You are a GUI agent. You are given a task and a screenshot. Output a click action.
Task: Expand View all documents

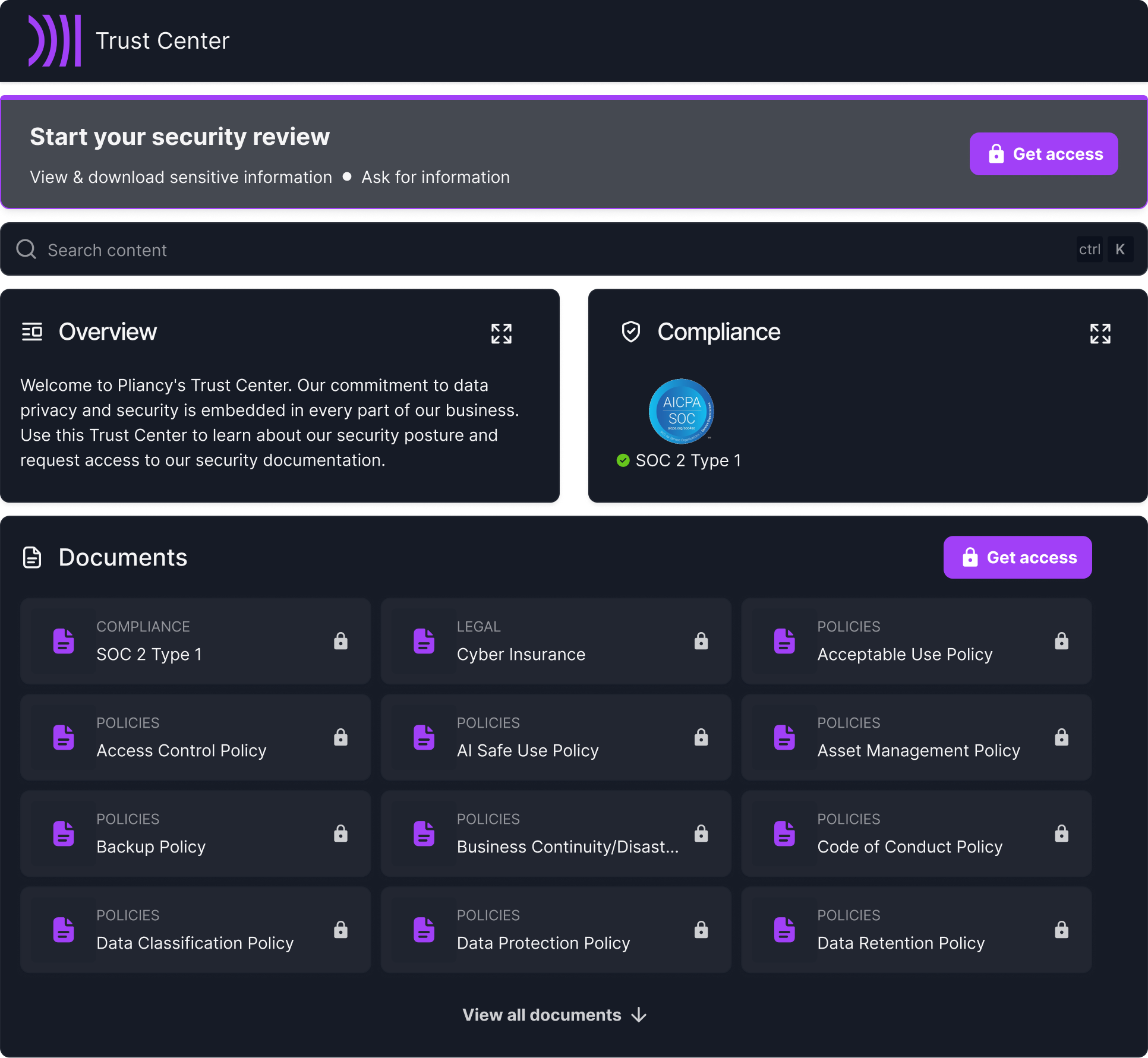coord(555,1015)
